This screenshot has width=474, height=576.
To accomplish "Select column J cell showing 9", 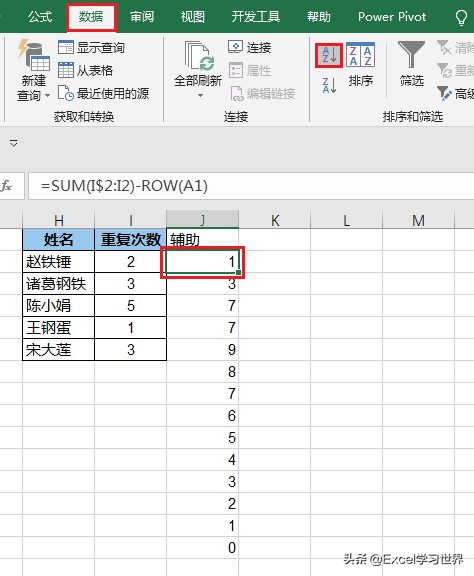I will coord(202,350).
